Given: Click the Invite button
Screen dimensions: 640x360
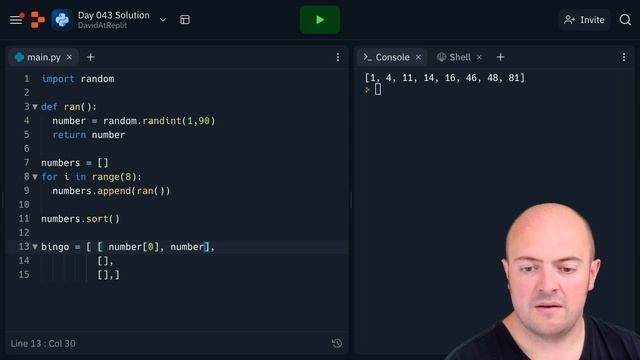Looking at the screenshot, I should pyautogui.click(x=584, y=20).
